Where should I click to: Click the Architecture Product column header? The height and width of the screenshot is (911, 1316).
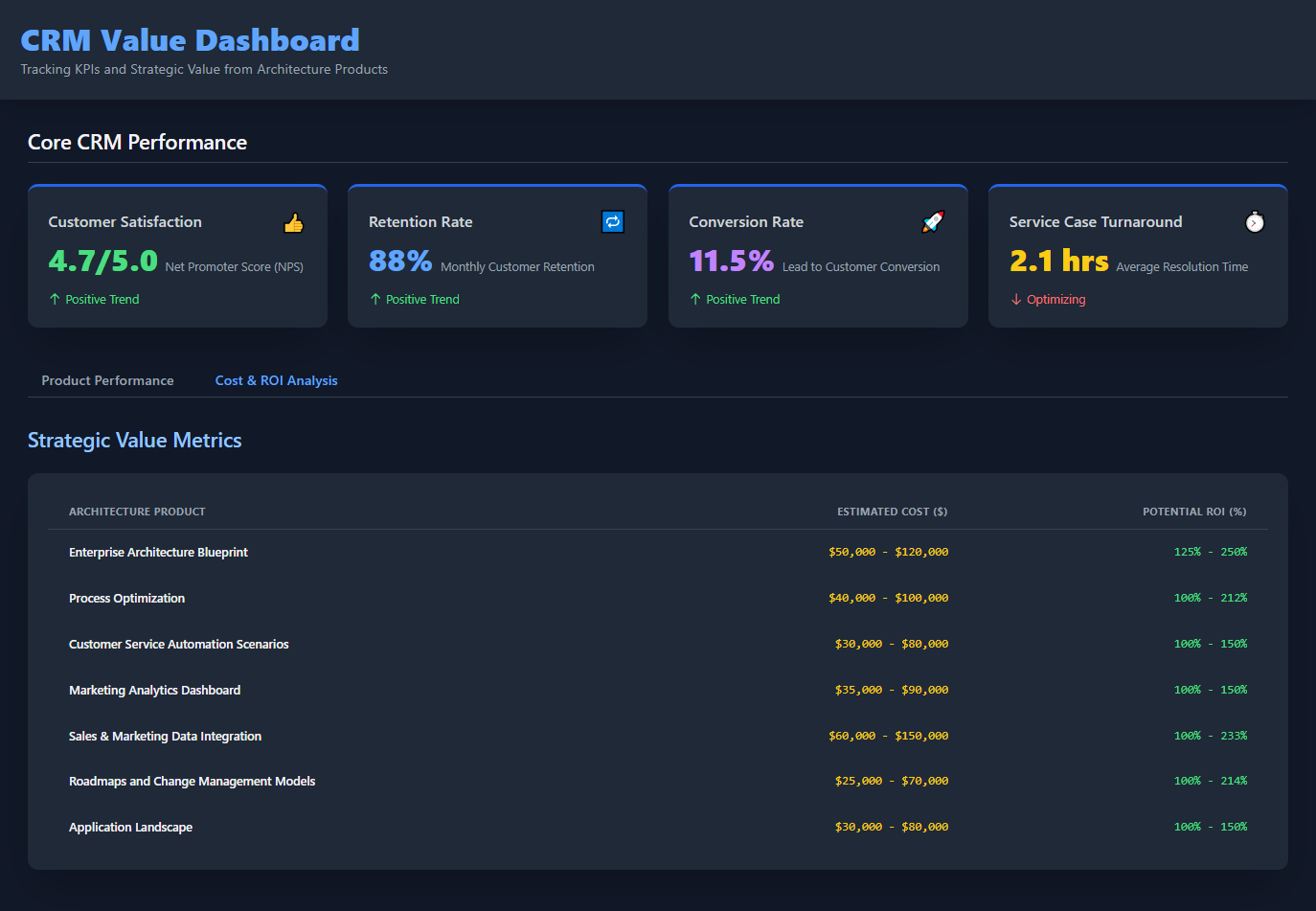click(x=137, y=512)
